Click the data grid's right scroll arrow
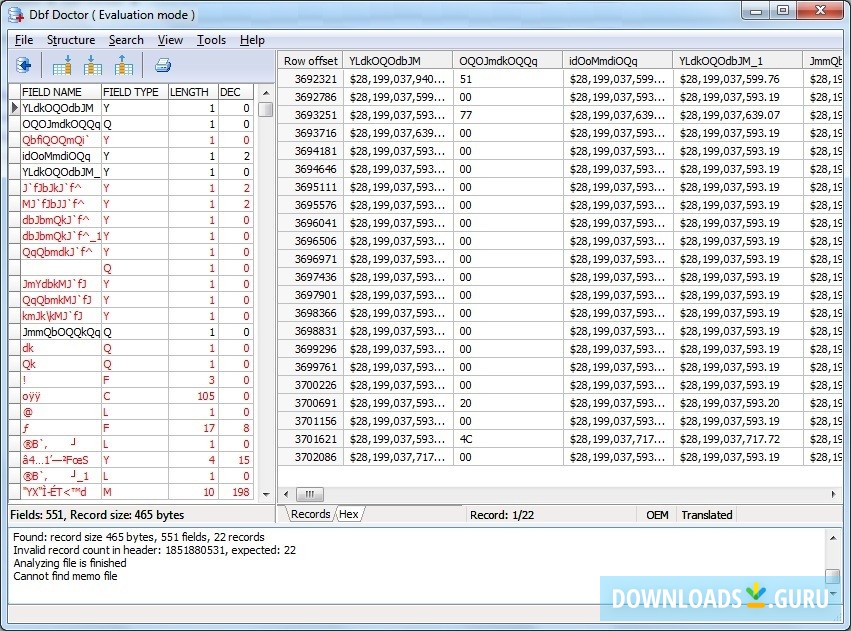 click(834, 494)
